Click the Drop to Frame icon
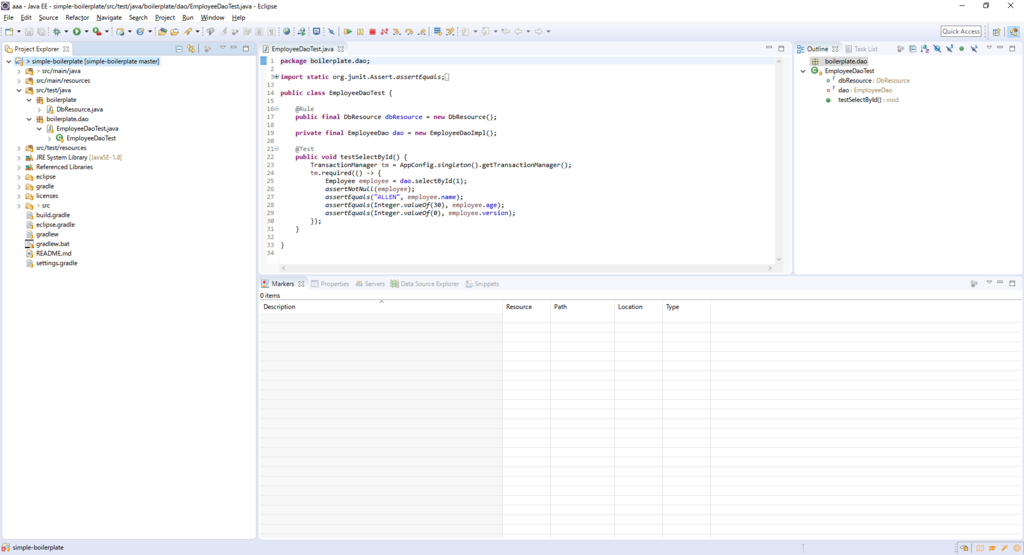 click(438, 31)
